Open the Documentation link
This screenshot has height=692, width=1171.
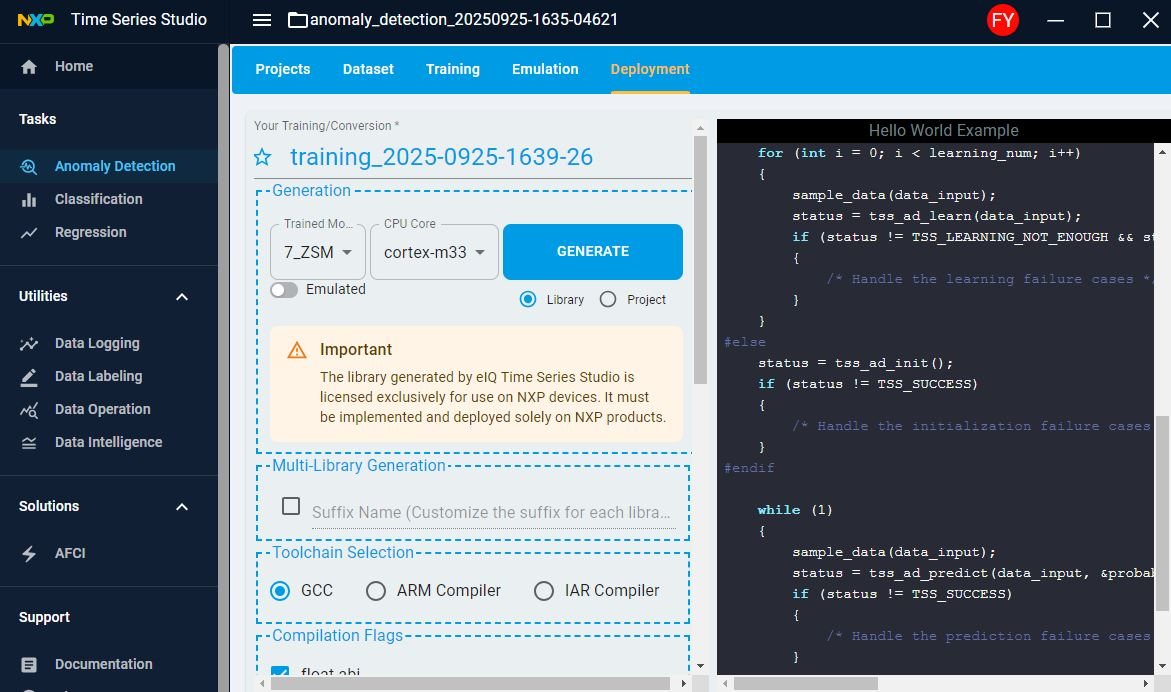click(x=109, y=664)
